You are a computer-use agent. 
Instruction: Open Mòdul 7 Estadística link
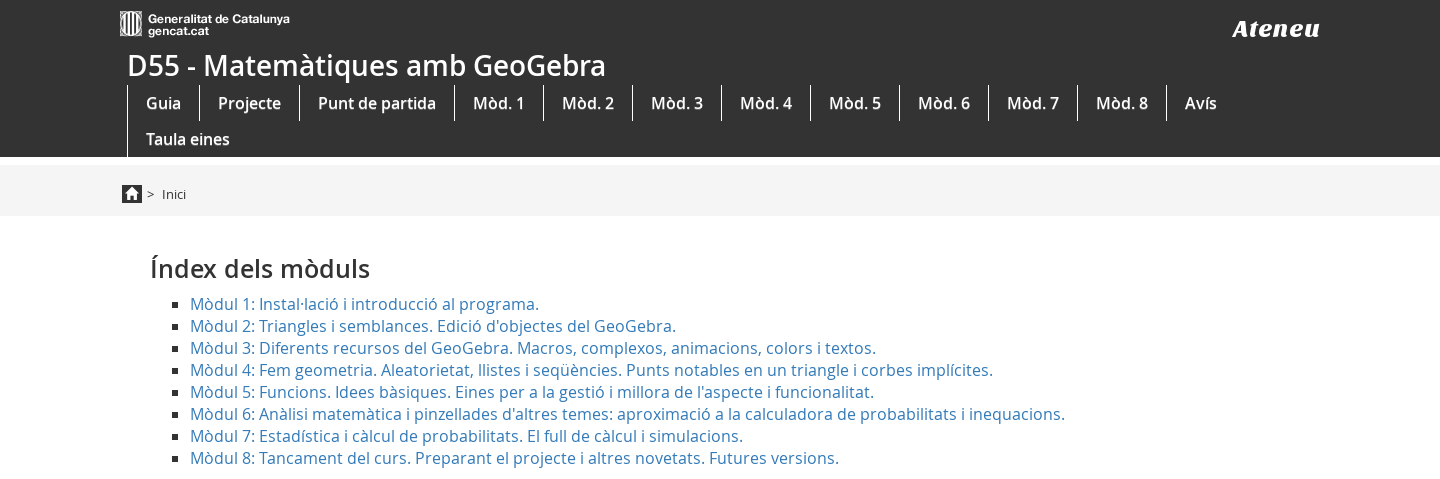(x=466, y=436)
